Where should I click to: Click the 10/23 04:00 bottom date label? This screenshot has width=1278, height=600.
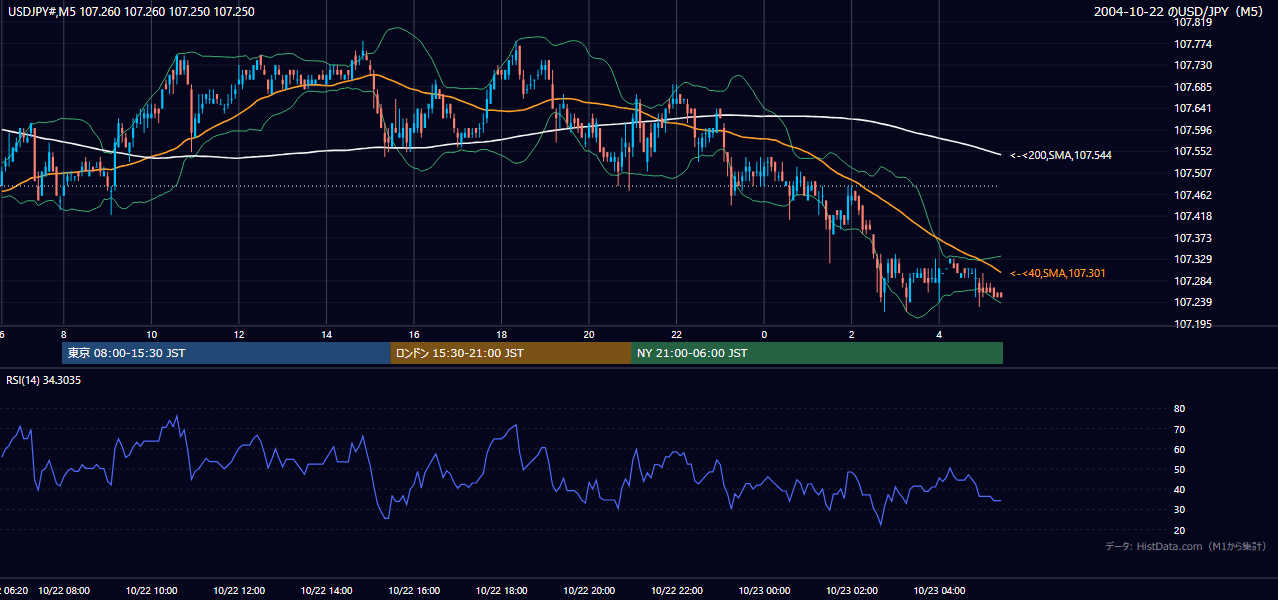(x=939, y=591)
